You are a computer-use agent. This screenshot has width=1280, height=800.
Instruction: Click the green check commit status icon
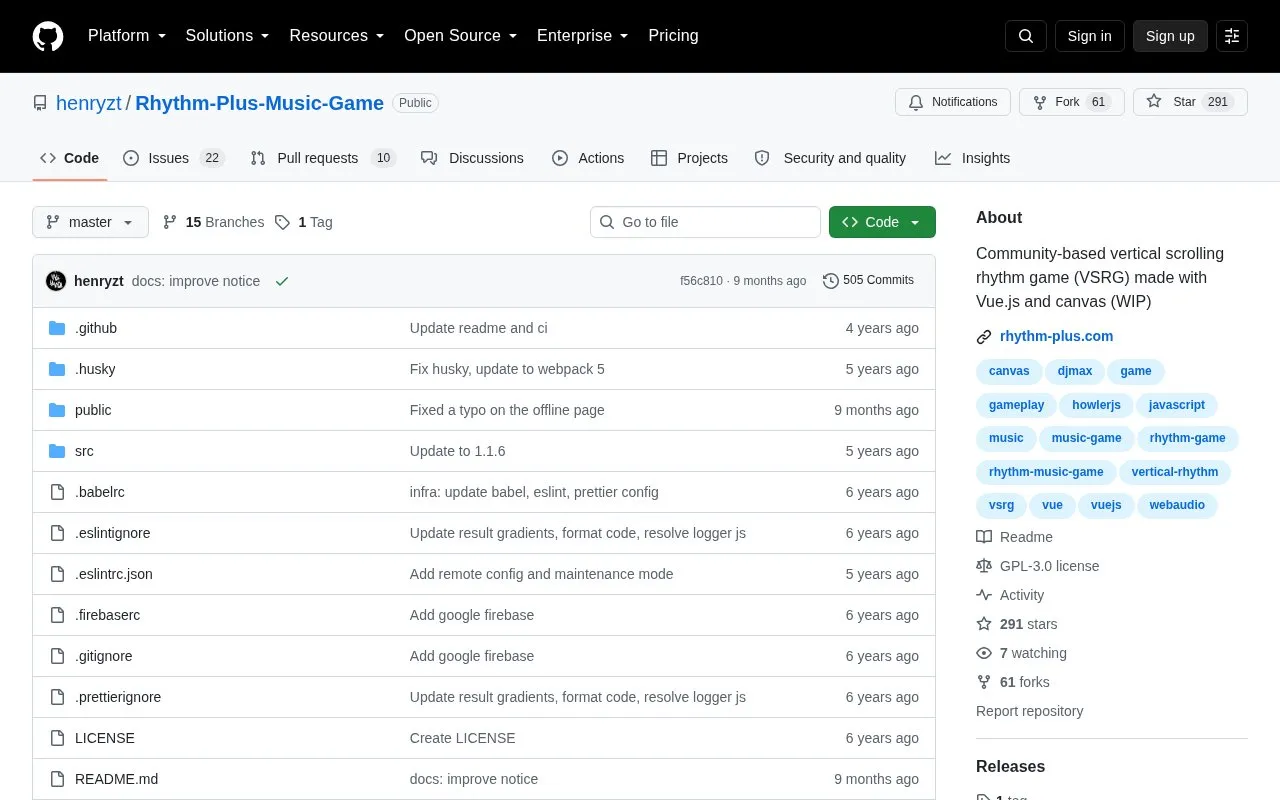(282, 281)
